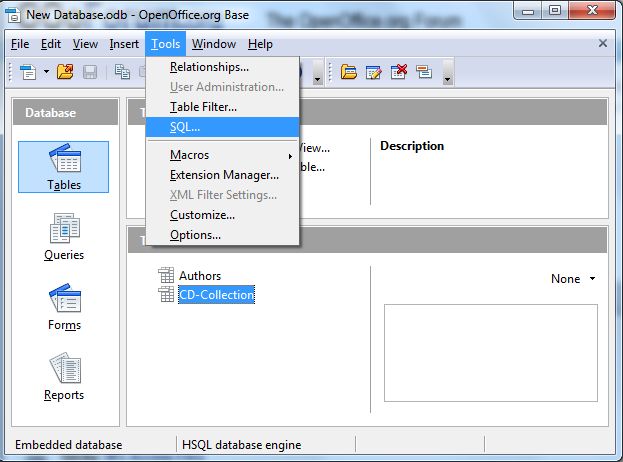Open the File menu
The image size is (623, 462).
(20, 44)
